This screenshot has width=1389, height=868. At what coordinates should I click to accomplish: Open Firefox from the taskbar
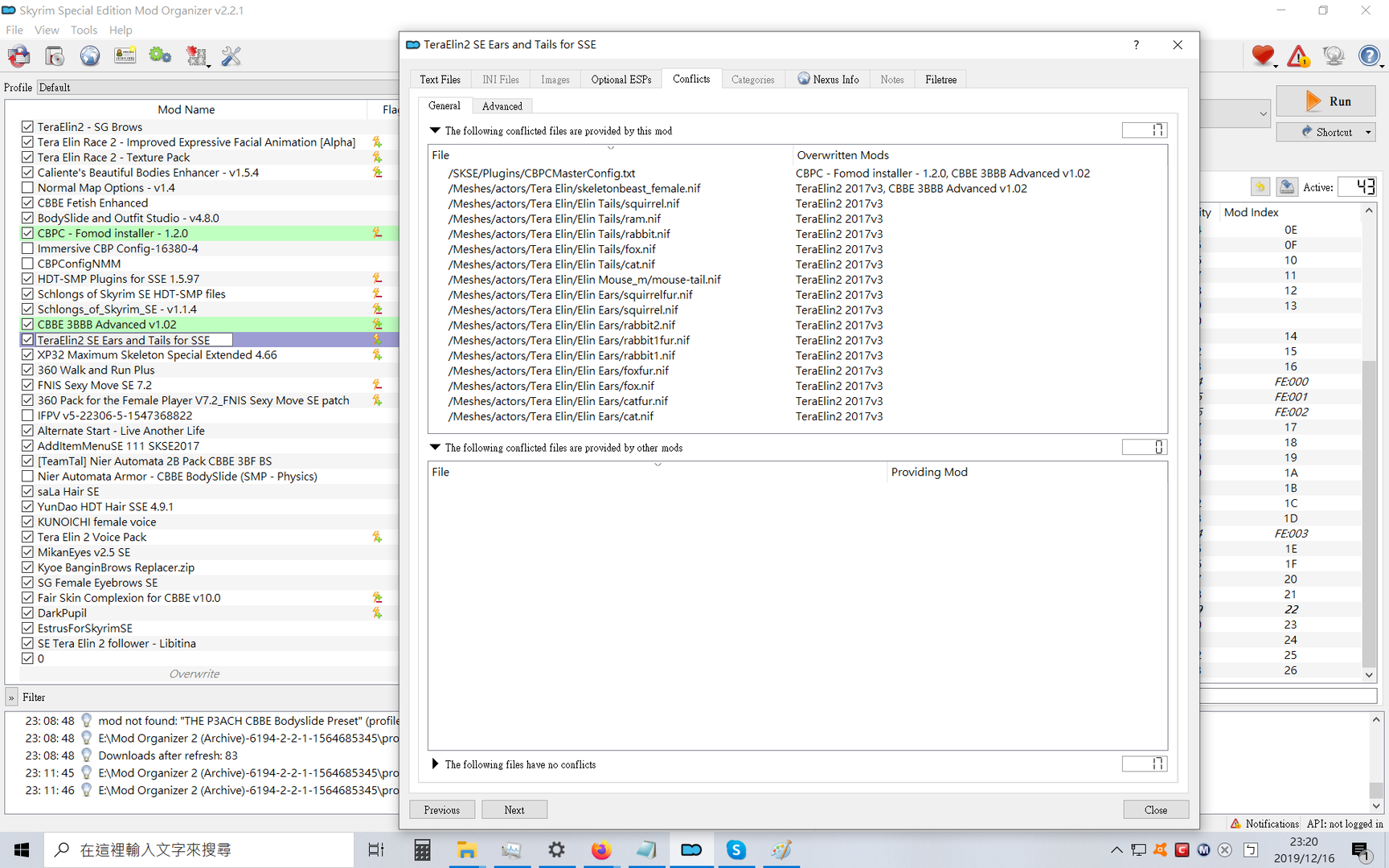[600, 850]
